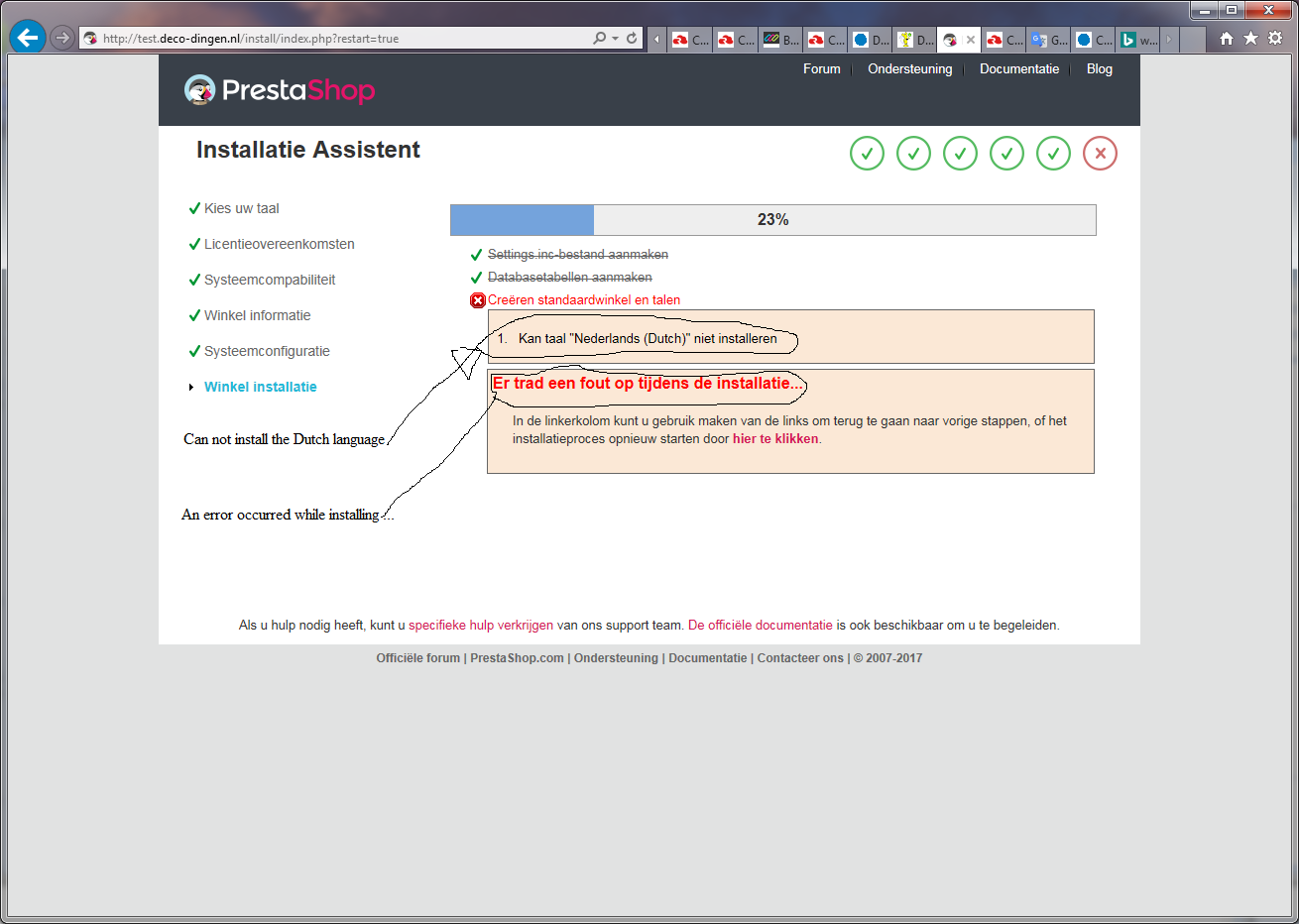This screenshot has width=1299, height=924.
Task: Click the red X failed step circle
Action: pos(1100,154)
